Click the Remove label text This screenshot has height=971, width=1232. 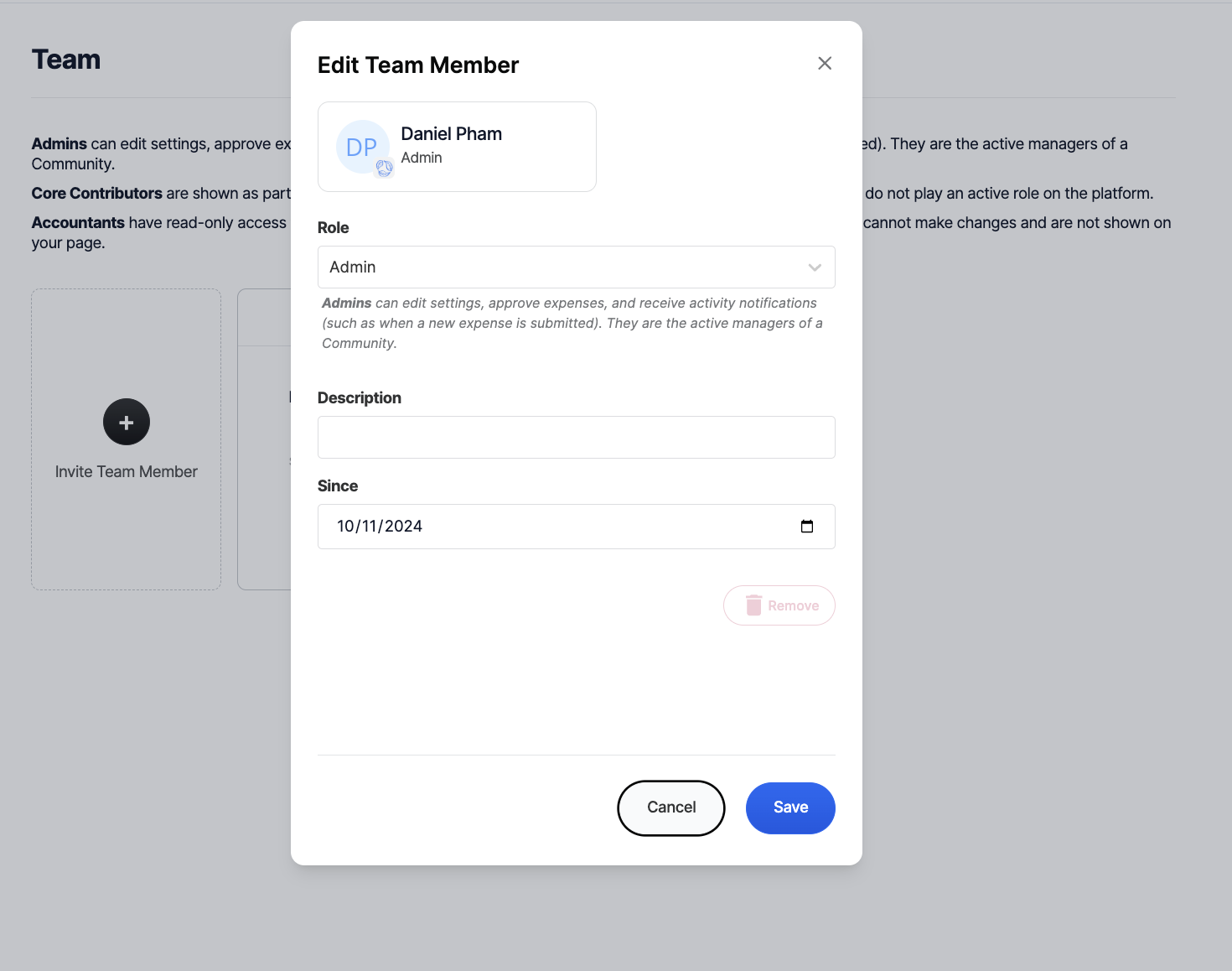pyautogui.click(x=793, y=605)
